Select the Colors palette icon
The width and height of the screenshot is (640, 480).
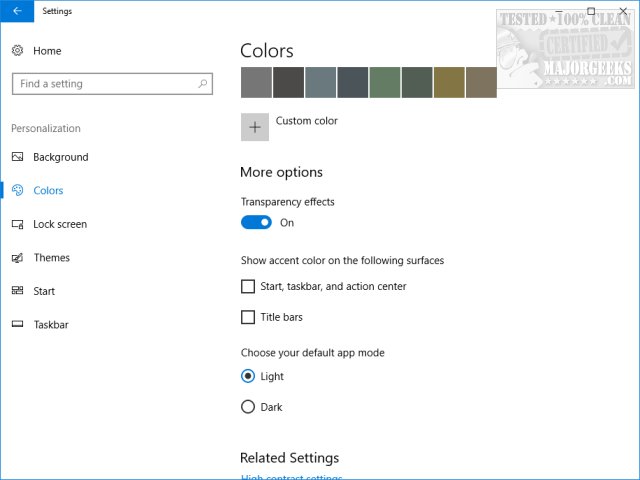tap(18, 190)
